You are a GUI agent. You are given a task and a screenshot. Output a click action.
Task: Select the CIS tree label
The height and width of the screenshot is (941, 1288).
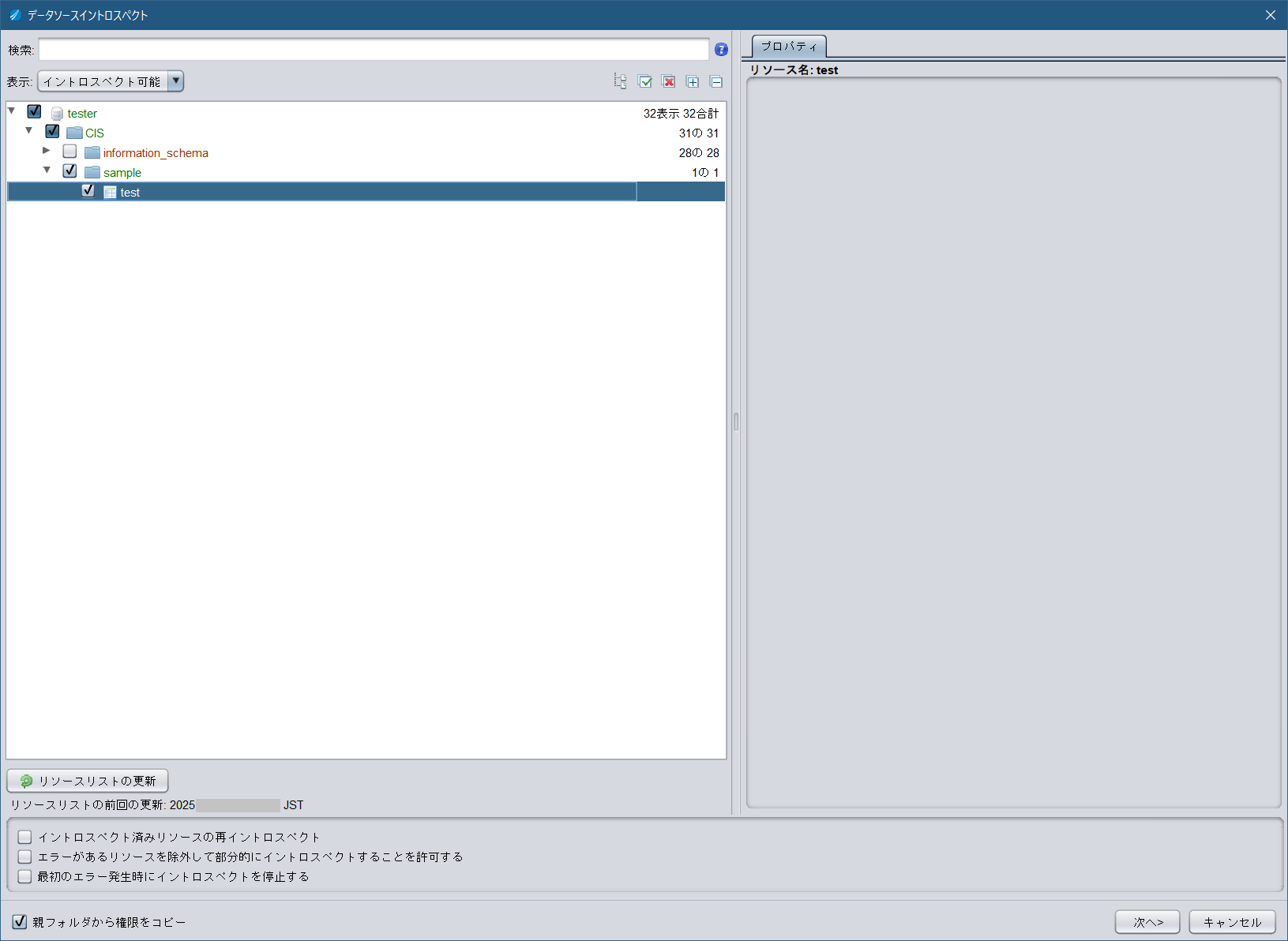coord(95,133)
